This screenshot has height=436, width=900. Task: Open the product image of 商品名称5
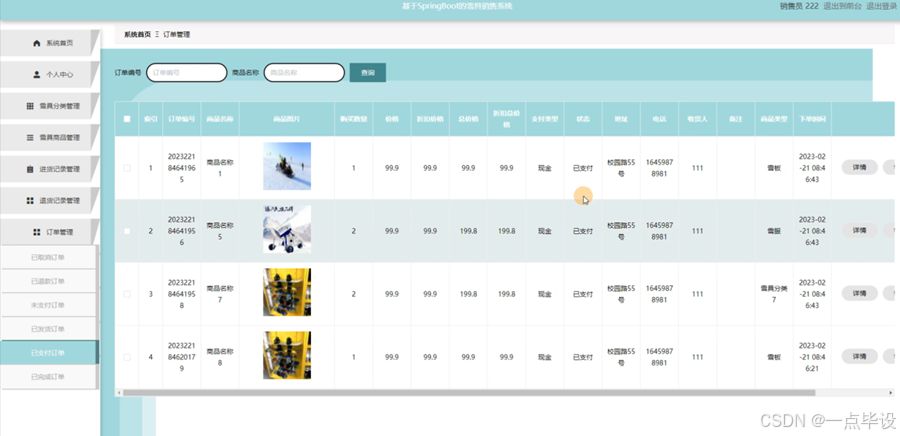(x=287, y=229)
